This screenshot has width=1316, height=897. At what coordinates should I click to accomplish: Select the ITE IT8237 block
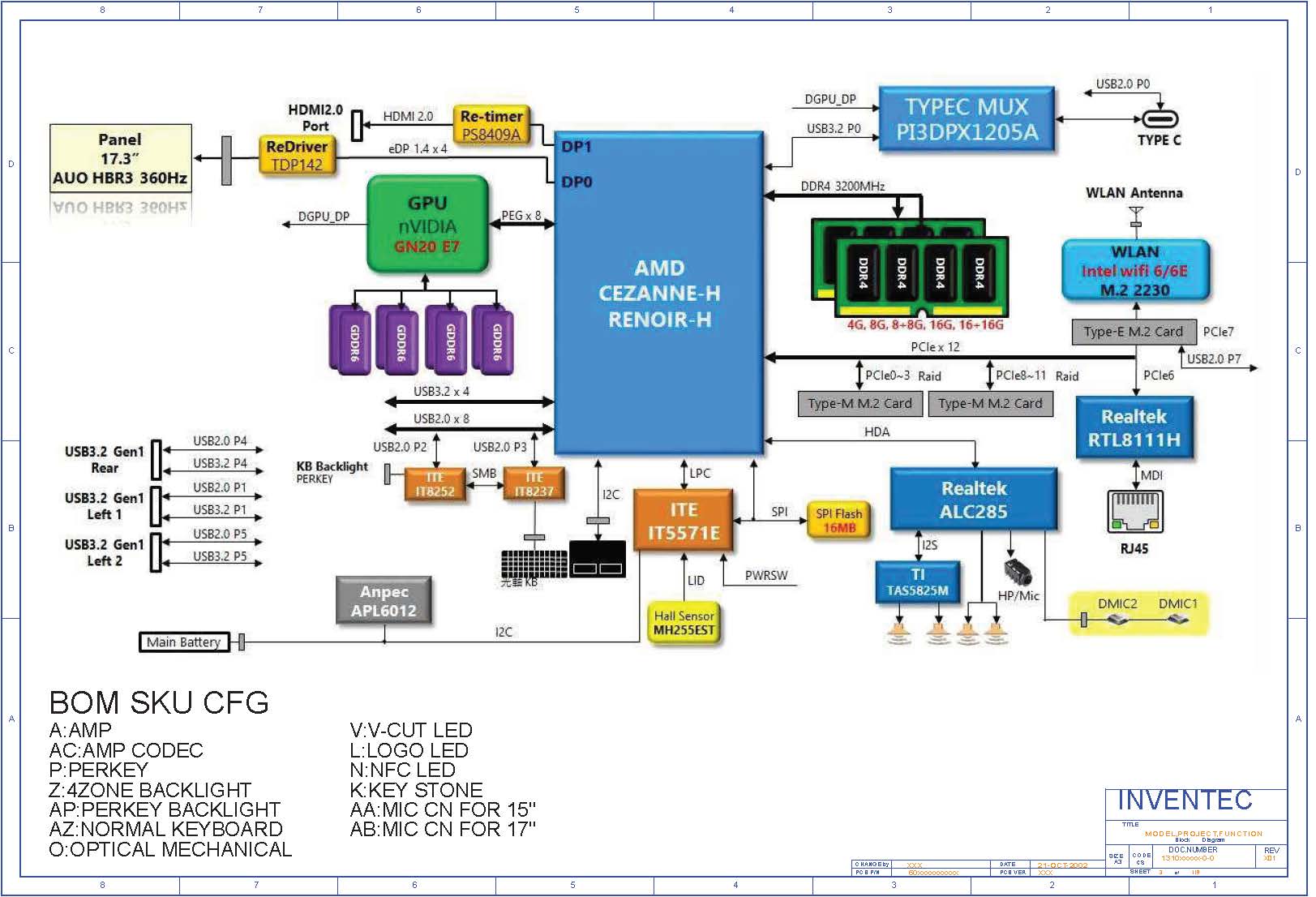(x=534, y=484)
